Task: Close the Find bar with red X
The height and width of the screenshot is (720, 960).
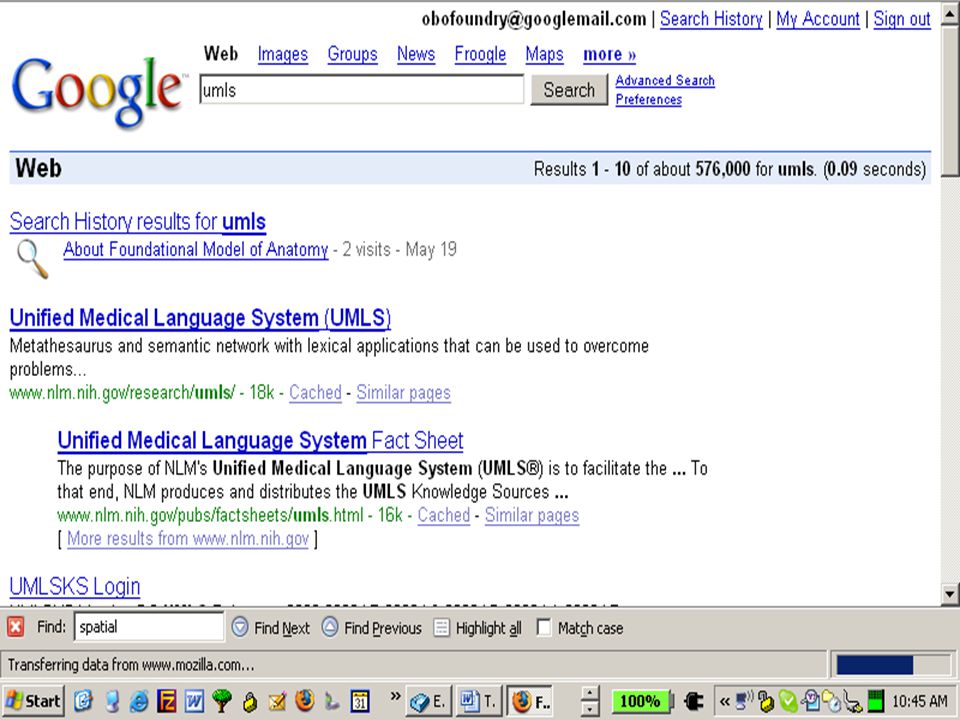Action: coord(15,627)
